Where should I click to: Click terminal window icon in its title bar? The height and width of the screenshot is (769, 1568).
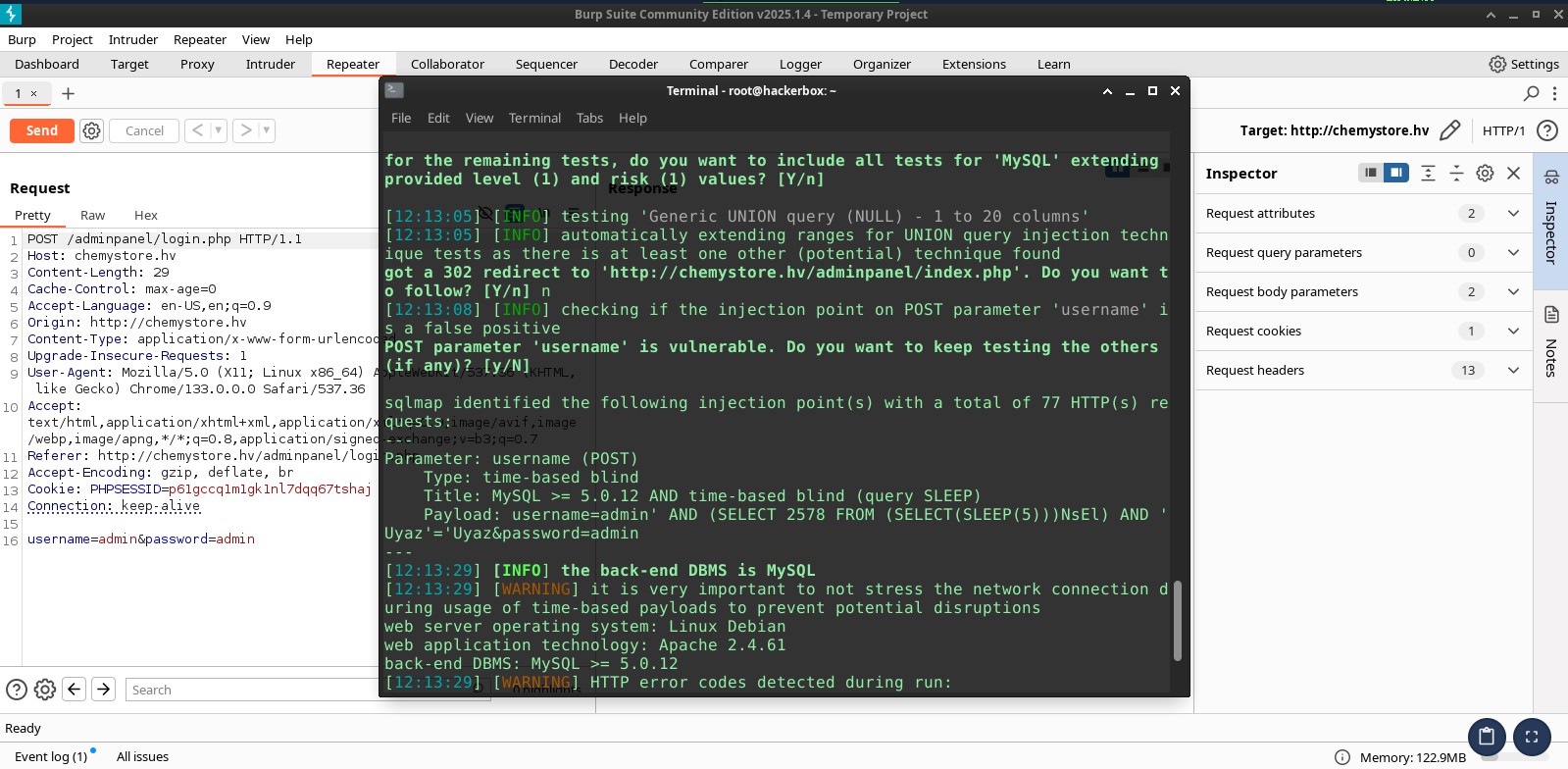pos(394,90)
